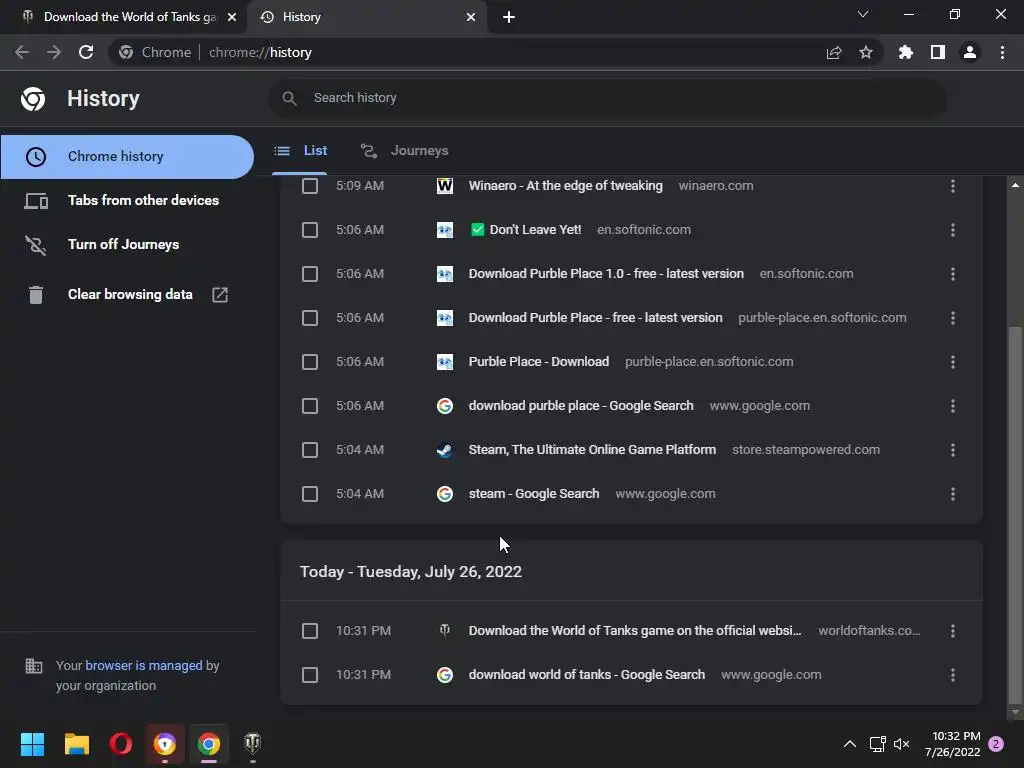
Task: Open actions menu for World of Tanks website entry
Action: point(953,631)
